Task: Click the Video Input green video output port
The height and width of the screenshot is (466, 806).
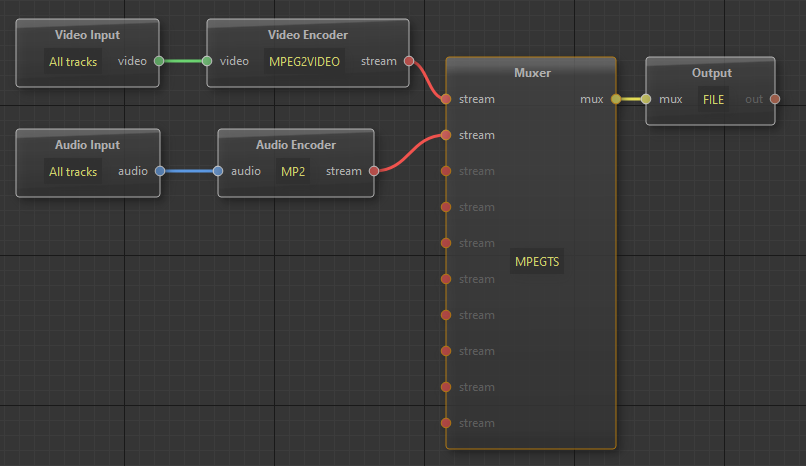Action: (158, 61)
